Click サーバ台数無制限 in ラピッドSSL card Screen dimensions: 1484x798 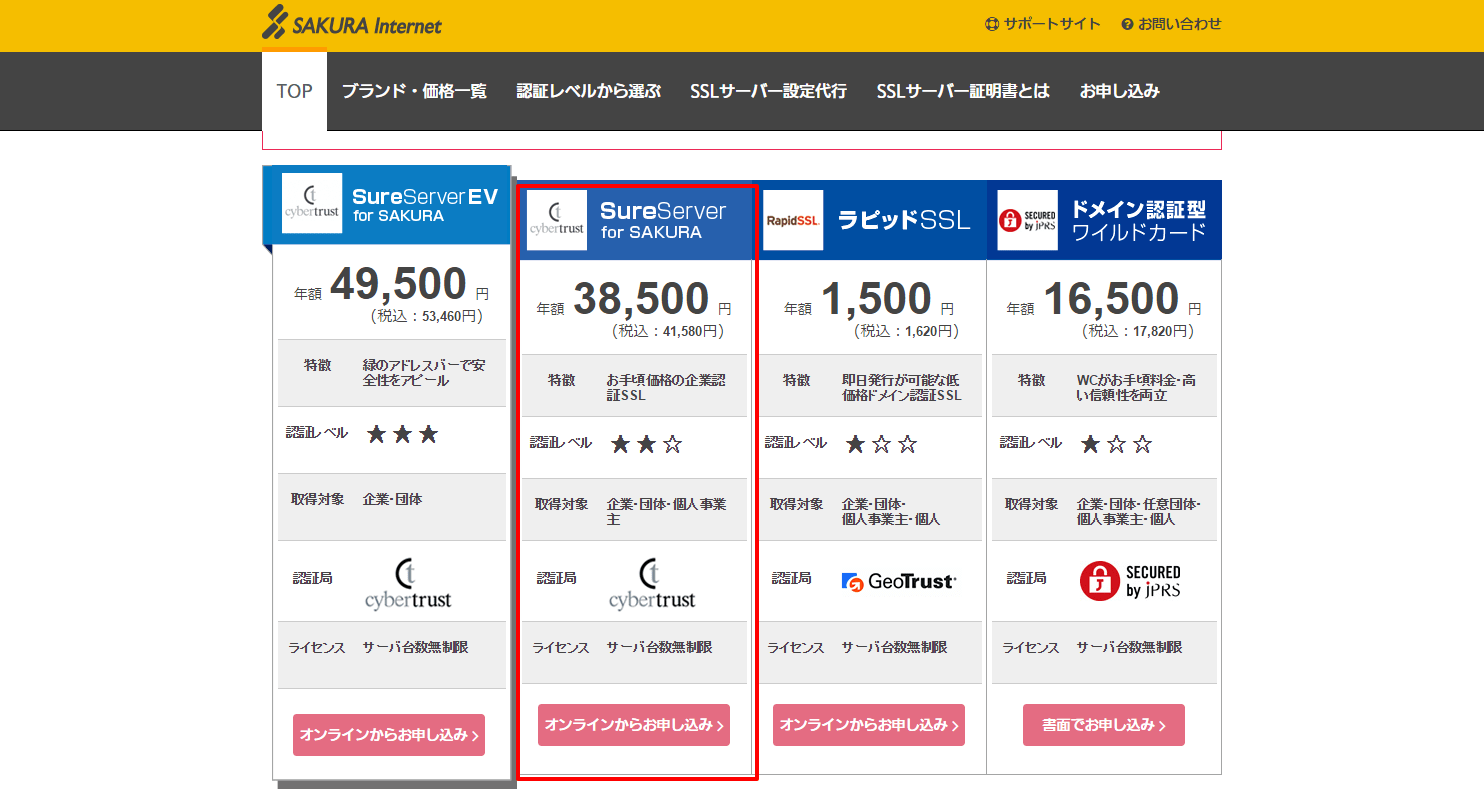coord(894,648)
